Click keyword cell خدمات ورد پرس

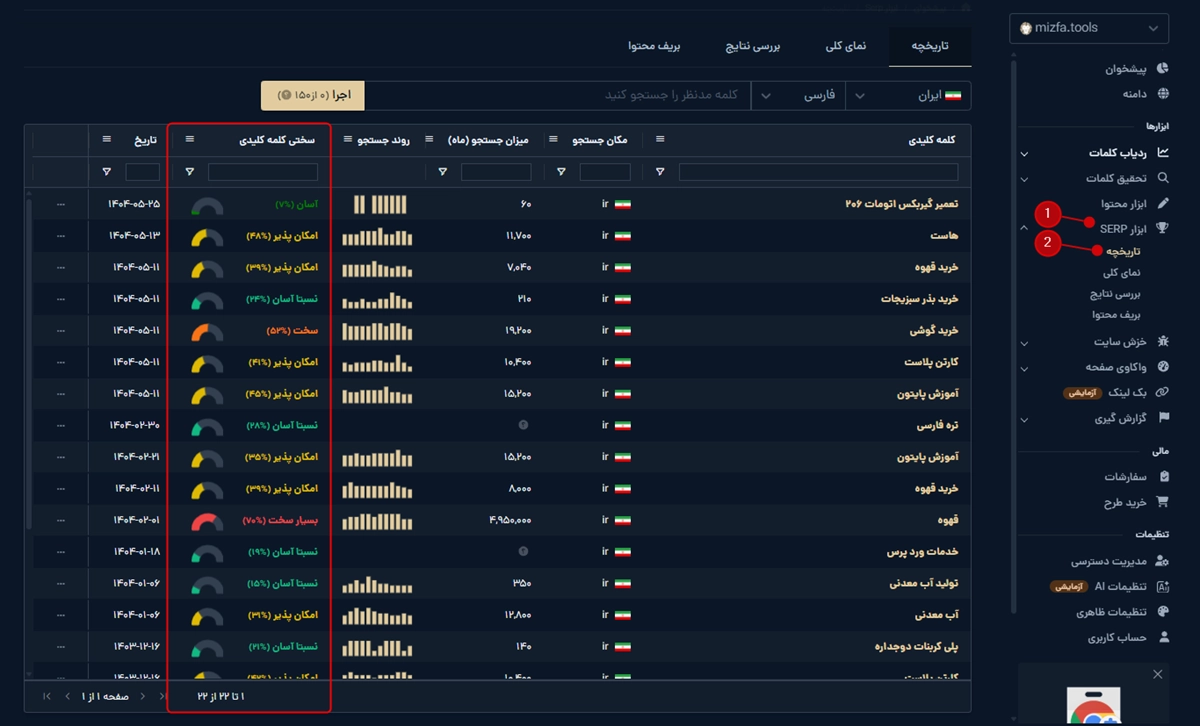923,552
